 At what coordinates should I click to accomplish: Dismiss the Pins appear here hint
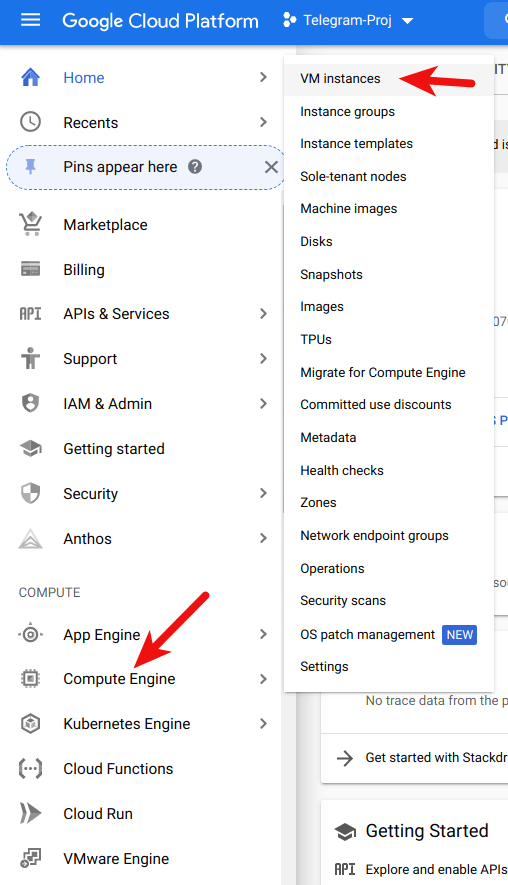pyautogui.click(x=271, y=167)
